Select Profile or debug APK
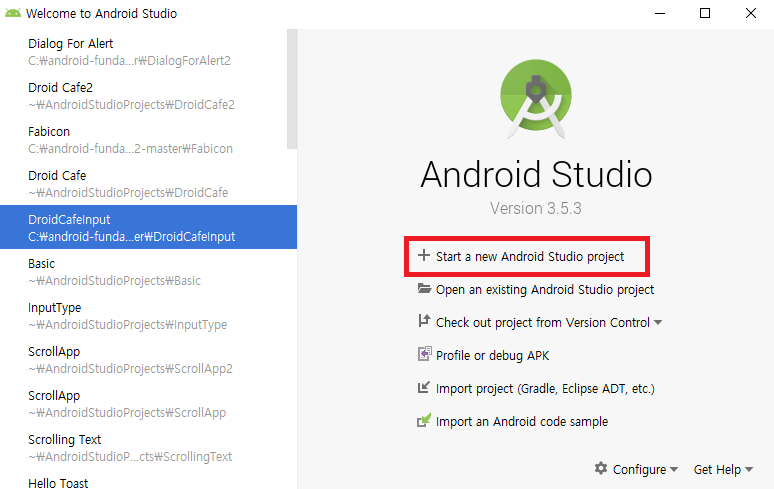Viewport: 774px width, 489px height. 492,355
